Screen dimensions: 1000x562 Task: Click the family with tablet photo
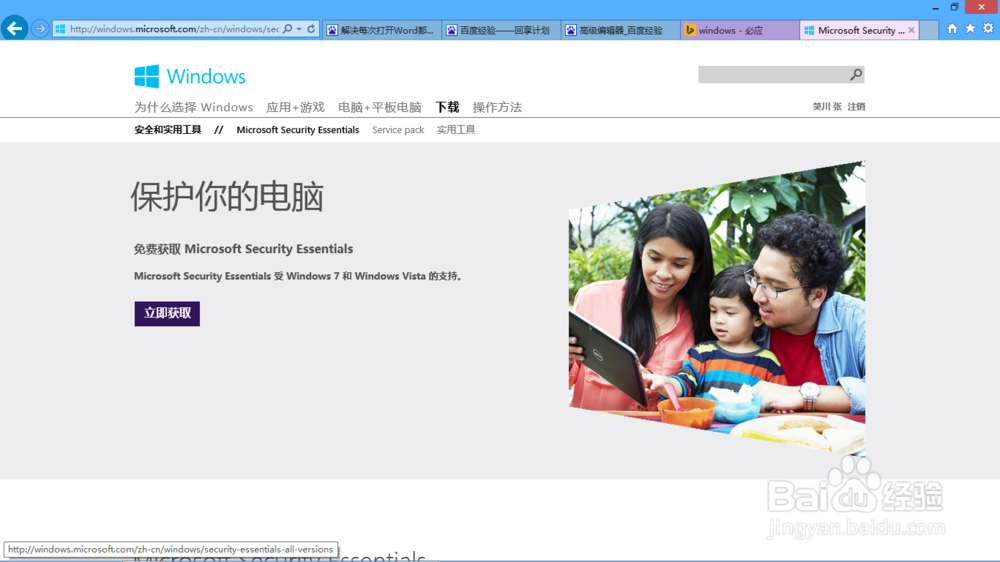click(717, 307)
